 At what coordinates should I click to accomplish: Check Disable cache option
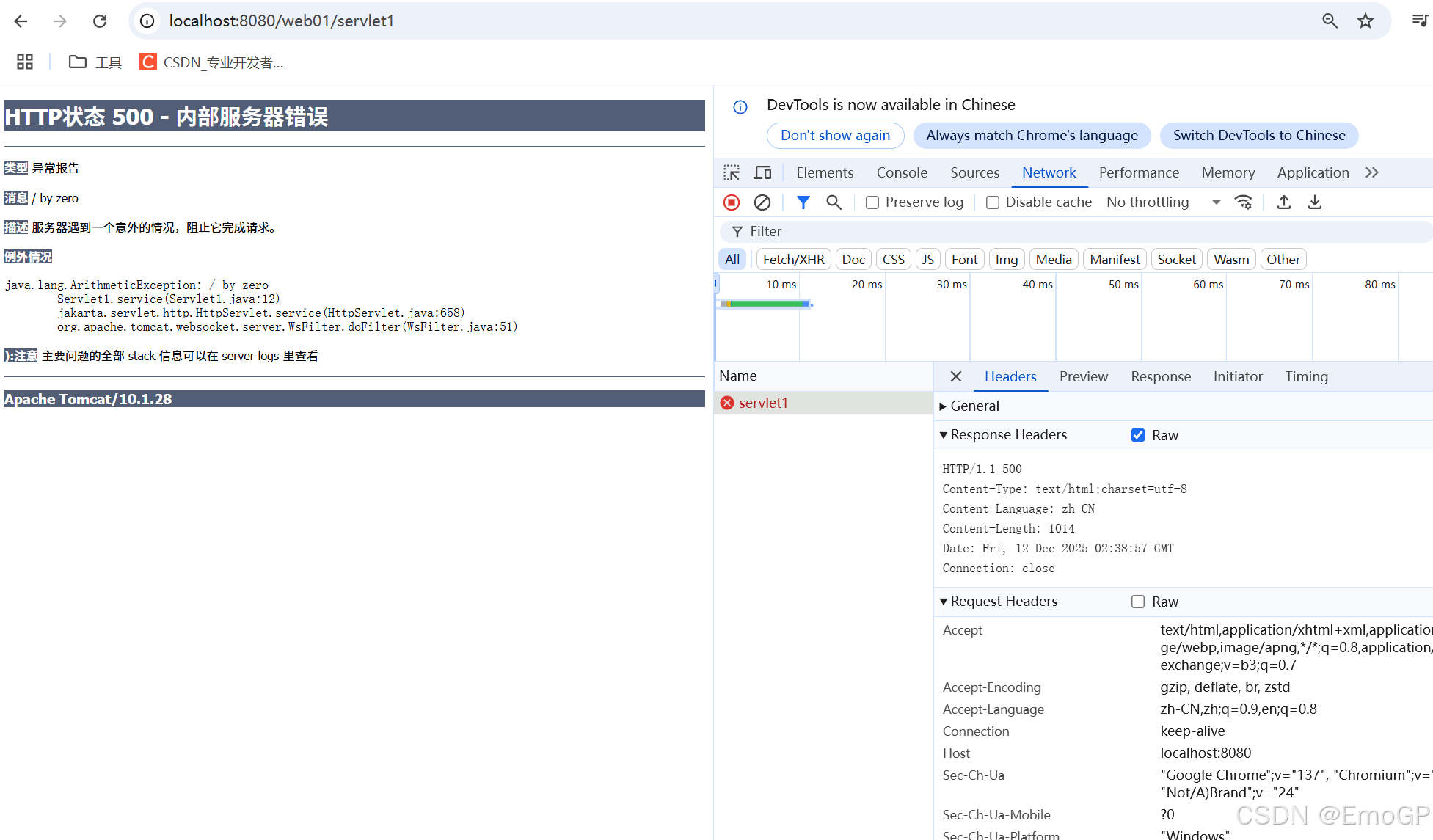(x=993, y=202)
